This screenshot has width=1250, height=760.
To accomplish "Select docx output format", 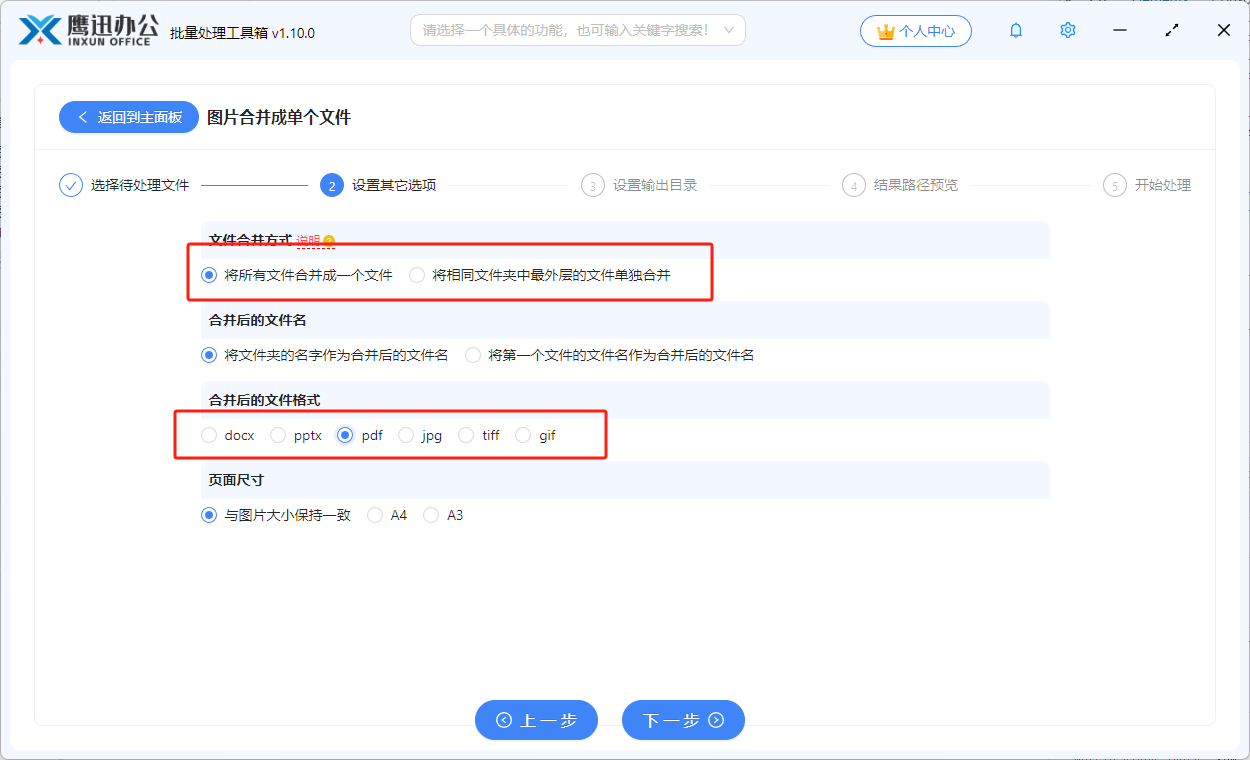I will 228,435.
